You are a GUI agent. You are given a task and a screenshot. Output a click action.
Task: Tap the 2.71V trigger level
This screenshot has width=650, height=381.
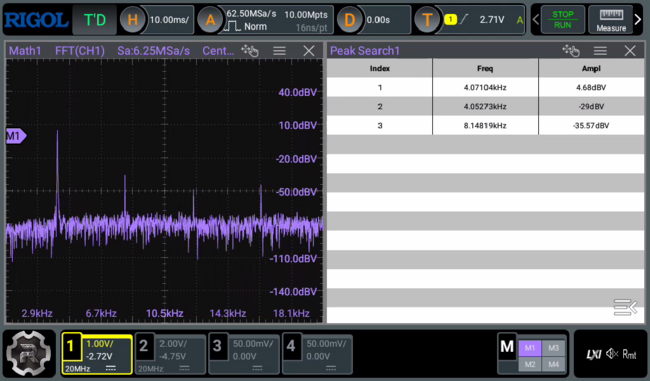(x=492, y=19)
